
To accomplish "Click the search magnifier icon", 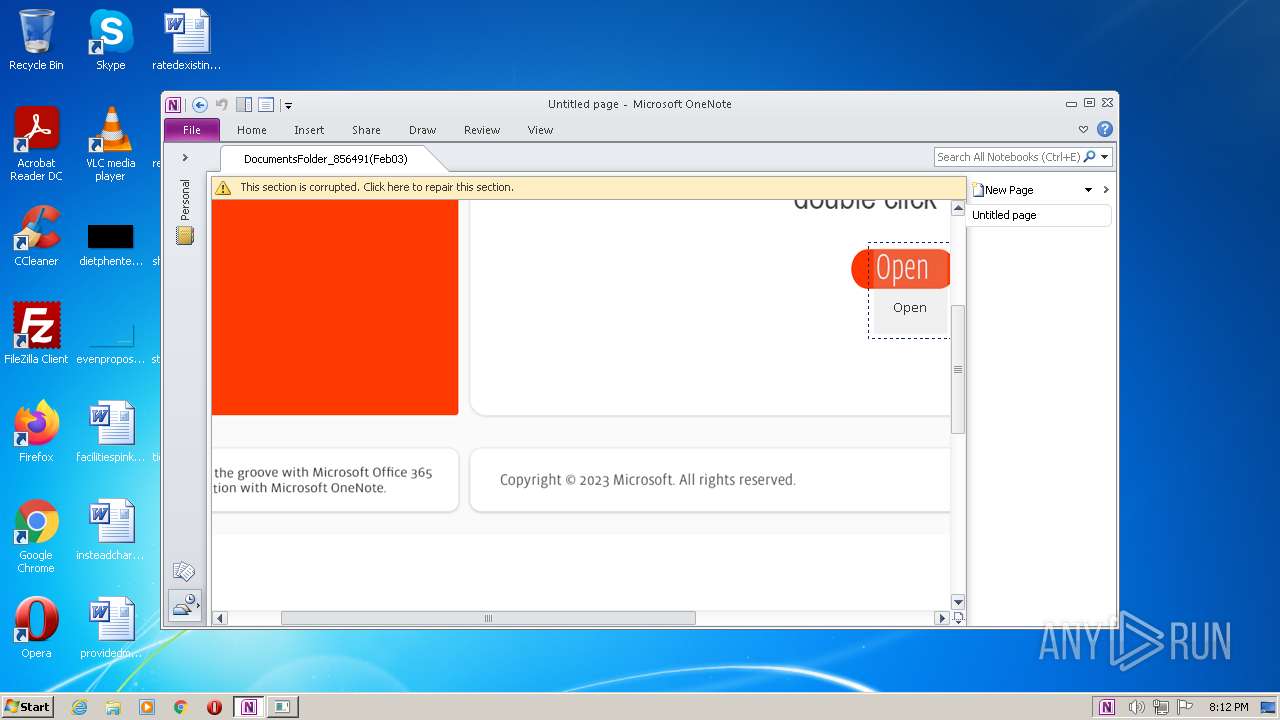I will pos(1090,157).
